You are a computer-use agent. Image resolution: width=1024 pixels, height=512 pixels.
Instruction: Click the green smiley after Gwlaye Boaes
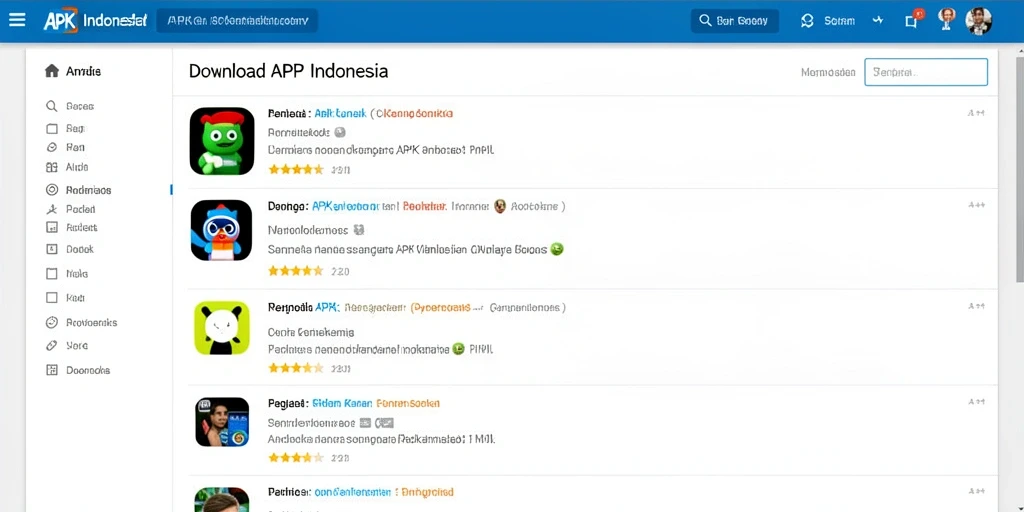tap(557, 249)
